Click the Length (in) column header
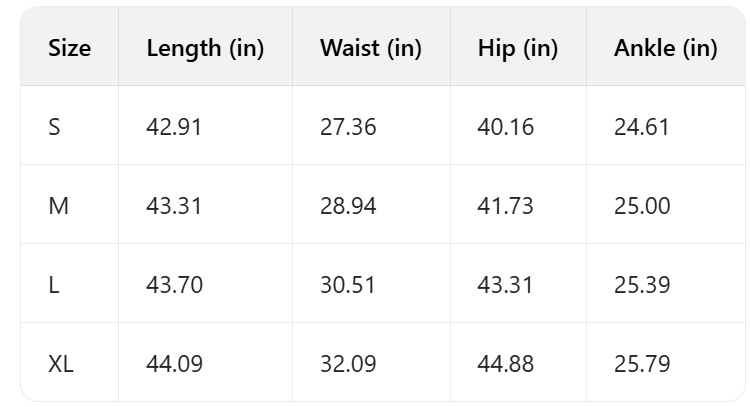The image size is (750, 407). (205, 48)
